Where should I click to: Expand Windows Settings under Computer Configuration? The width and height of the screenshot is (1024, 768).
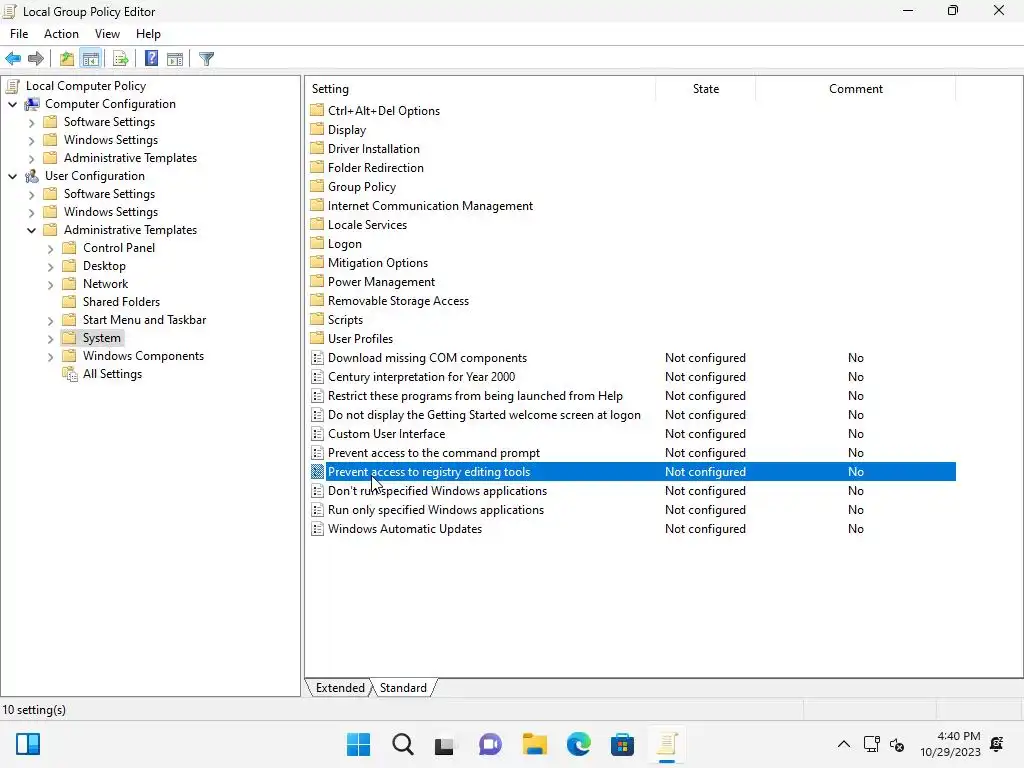pos(31,140)
